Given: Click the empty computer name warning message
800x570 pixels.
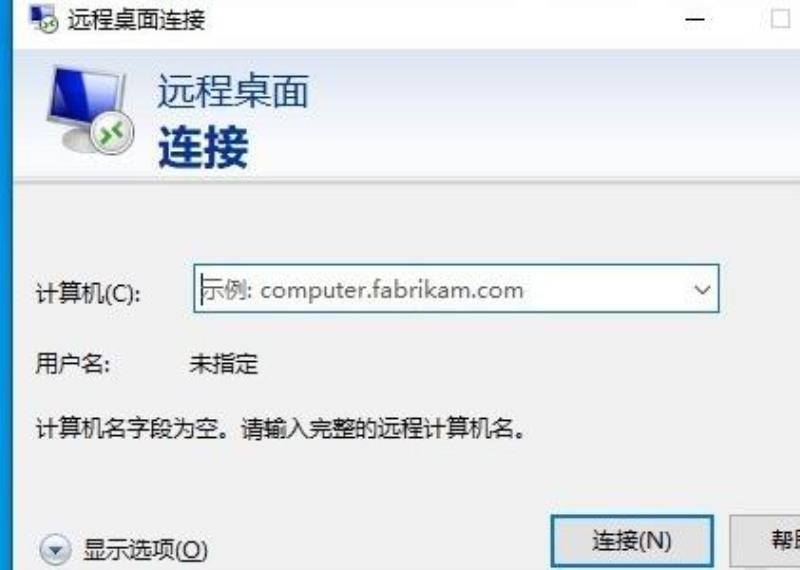Looking at the screenshot, I should (281, 429).
